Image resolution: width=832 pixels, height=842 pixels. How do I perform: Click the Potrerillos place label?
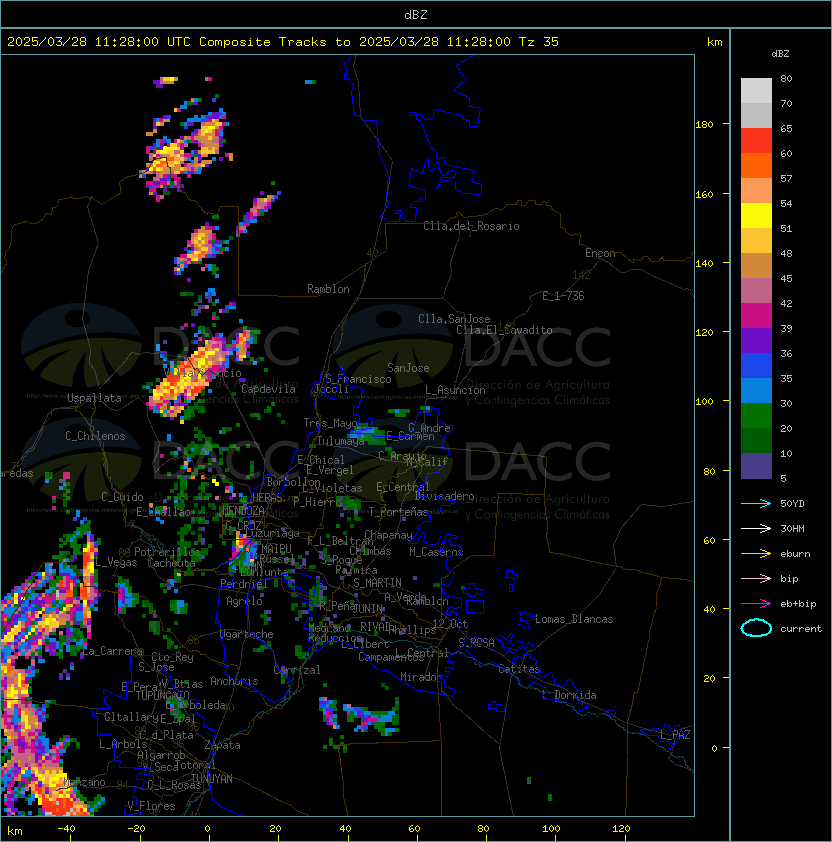(x=167, y=552)
